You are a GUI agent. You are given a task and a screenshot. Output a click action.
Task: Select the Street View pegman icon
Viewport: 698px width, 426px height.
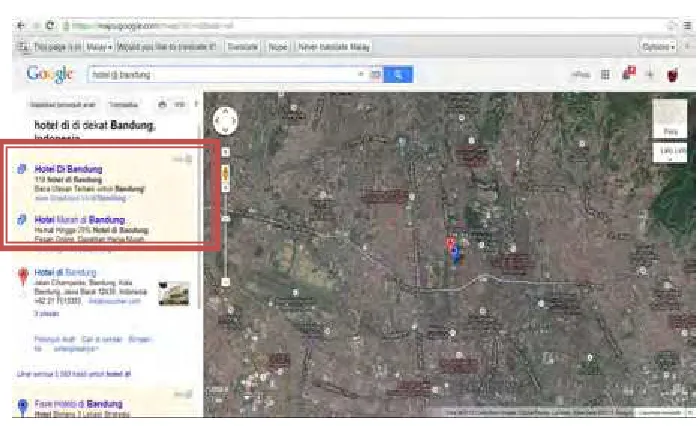pyautogui.click(x=225, y=174)
